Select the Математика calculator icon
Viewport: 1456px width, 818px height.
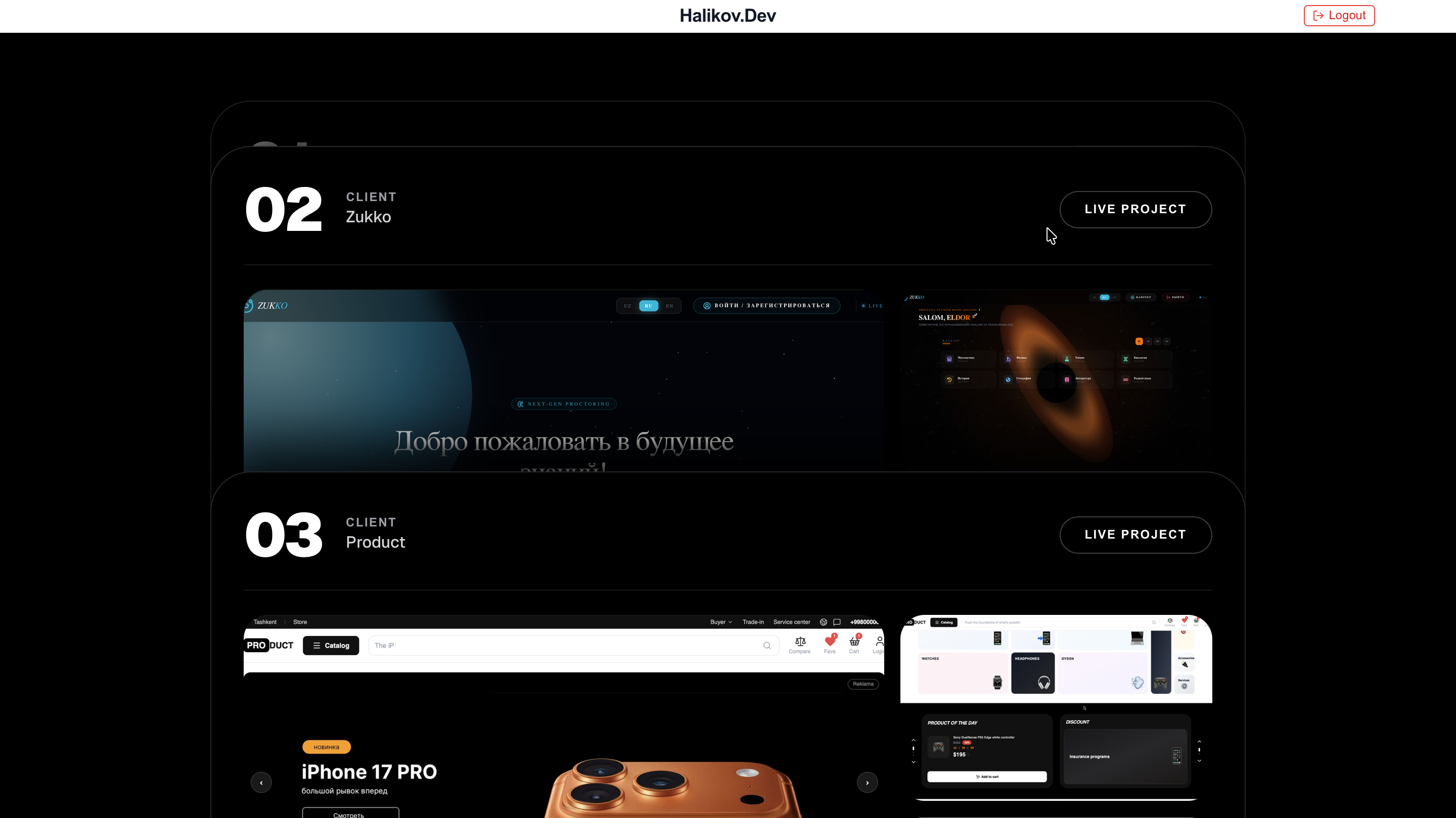[949, 359]
